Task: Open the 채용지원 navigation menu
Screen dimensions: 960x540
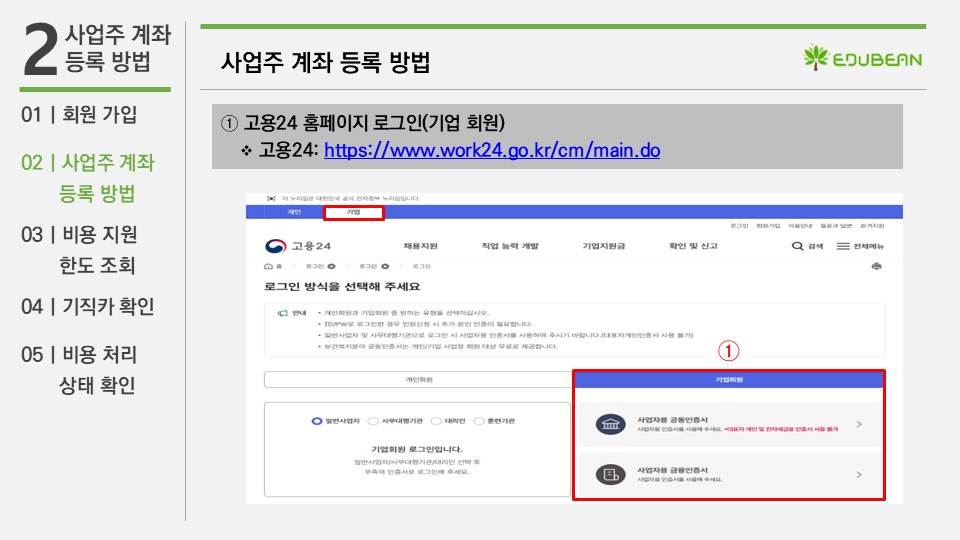Action: 420,246
